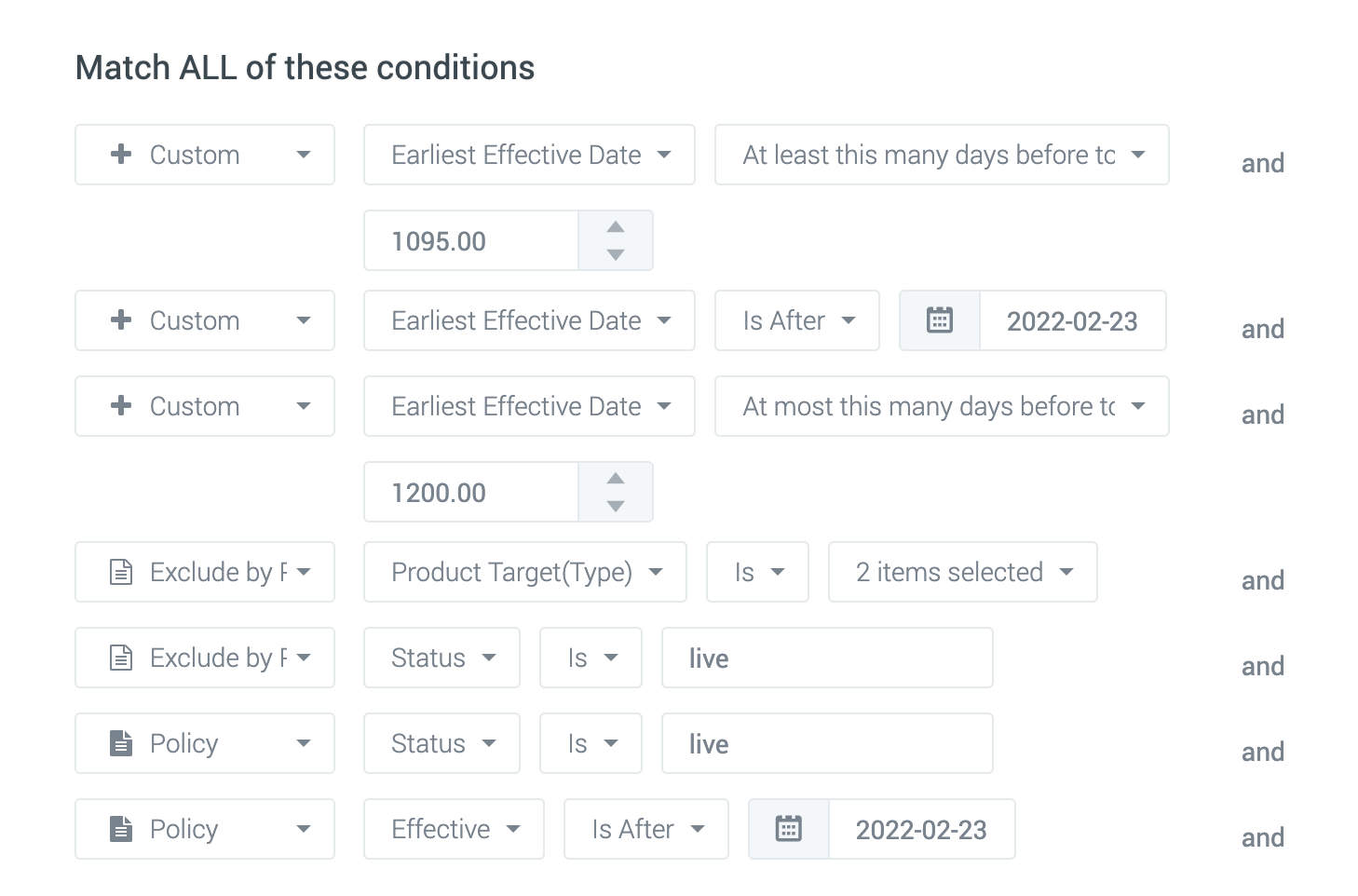Open the Is dropdown beside Product Target(Type)
This screenshot has width=1358, height=896.
[757, 572]
